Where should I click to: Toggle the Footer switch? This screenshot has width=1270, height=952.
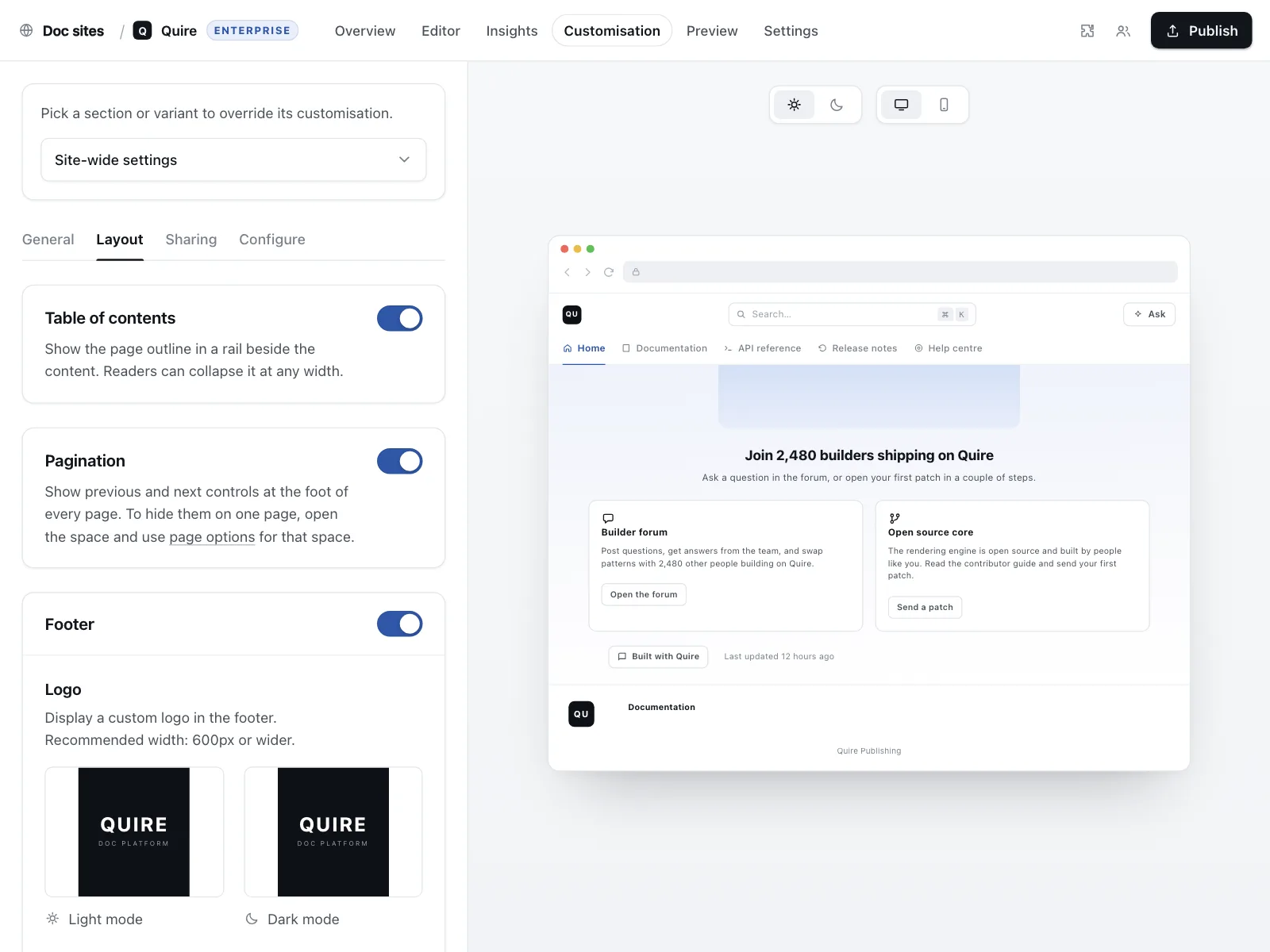click(x=399, y=624)
